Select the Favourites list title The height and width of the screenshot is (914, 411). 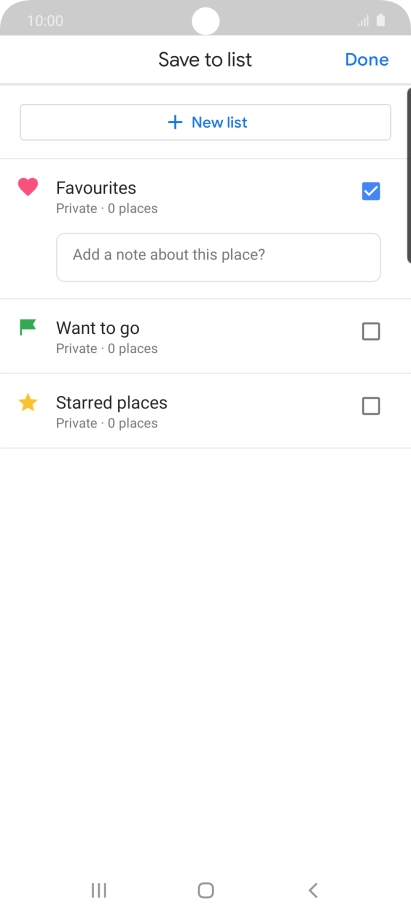96,188
